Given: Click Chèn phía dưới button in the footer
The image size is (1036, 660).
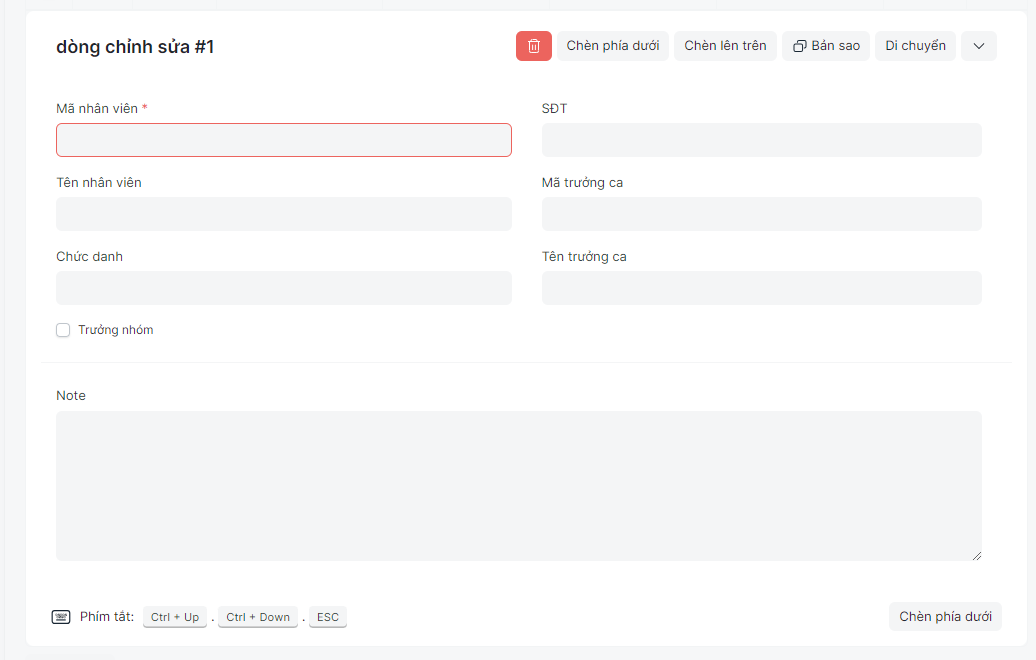Looking at the screenshot, I should (x=944, y=617).
